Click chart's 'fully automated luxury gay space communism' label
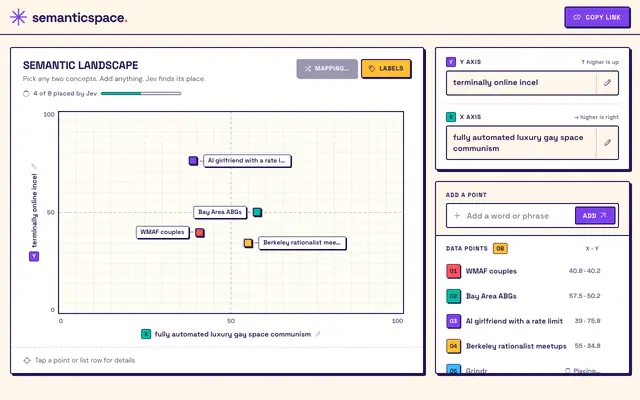 233,334
